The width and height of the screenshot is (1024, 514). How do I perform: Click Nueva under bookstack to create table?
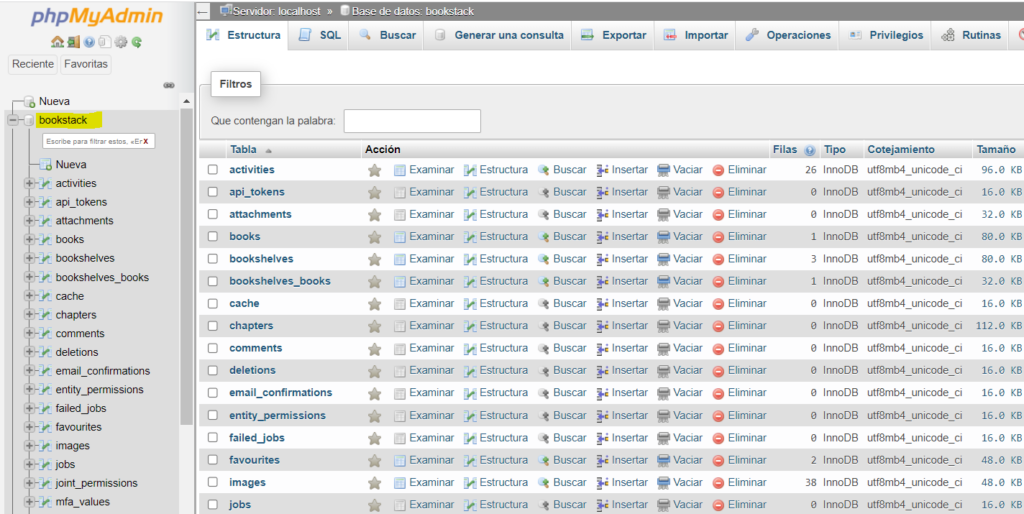[71, 165]
